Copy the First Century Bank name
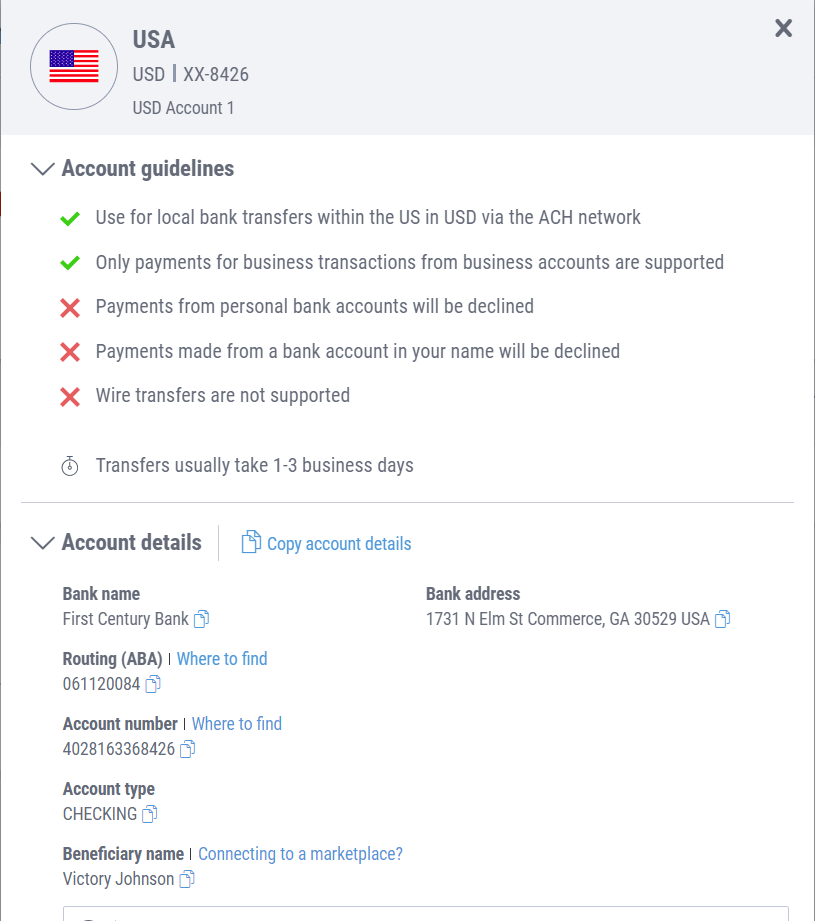Image resolution: width=815 pixels, height=921 pixels. [201, 619]
